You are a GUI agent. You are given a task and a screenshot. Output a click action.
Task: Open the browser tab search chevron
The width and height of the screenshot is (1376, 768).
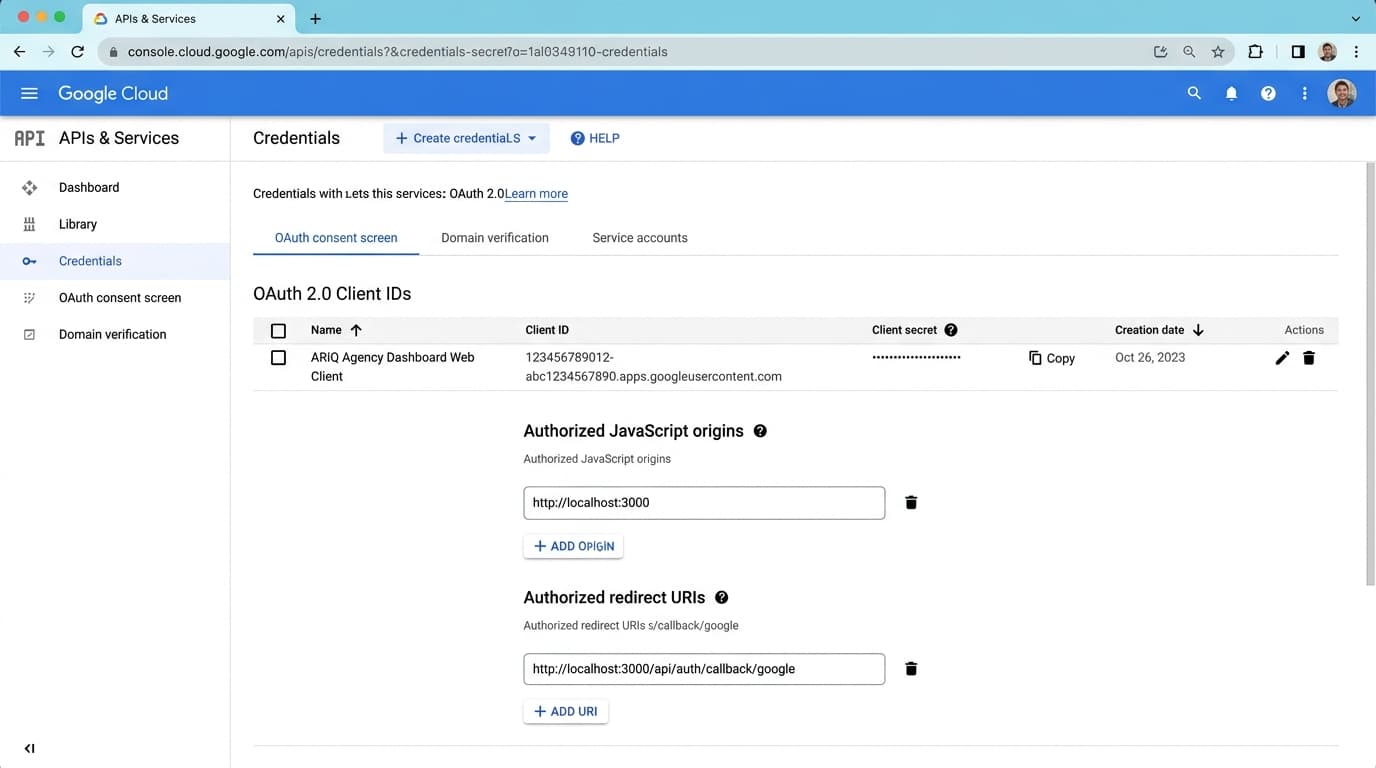[x=1355, y=18]
